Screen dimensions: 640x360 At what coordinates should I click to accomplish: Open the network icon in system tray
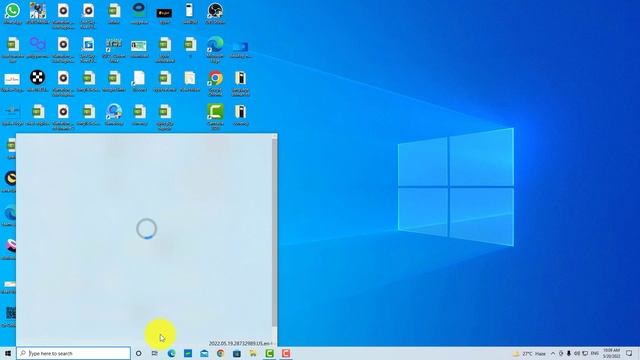pos(585,353)
